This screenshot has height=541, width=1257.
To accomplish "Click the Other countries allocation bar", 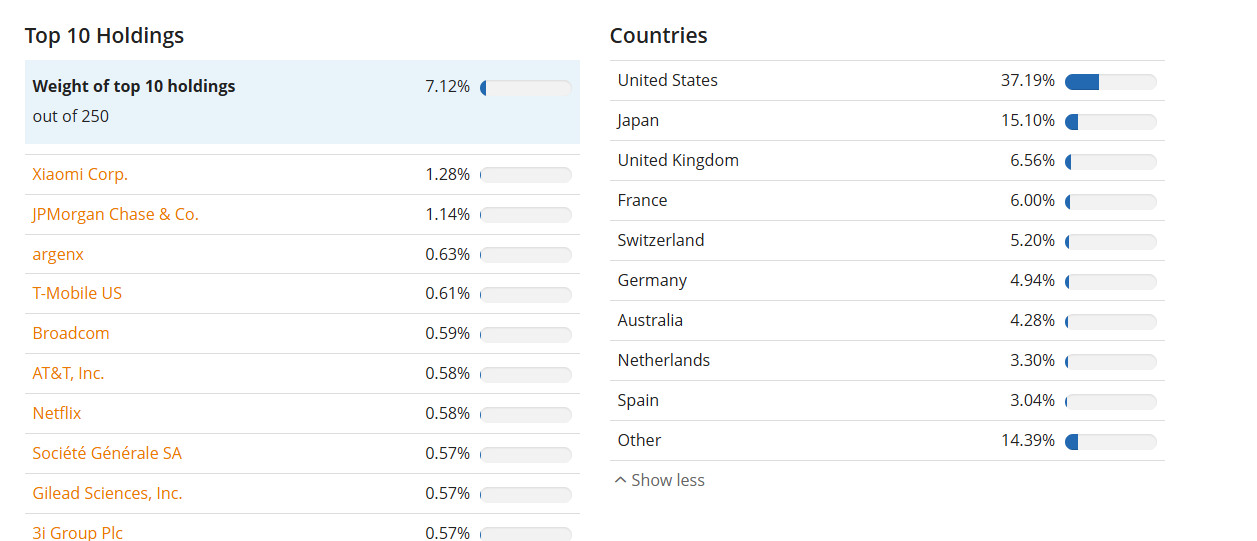I will (1111, 442).
